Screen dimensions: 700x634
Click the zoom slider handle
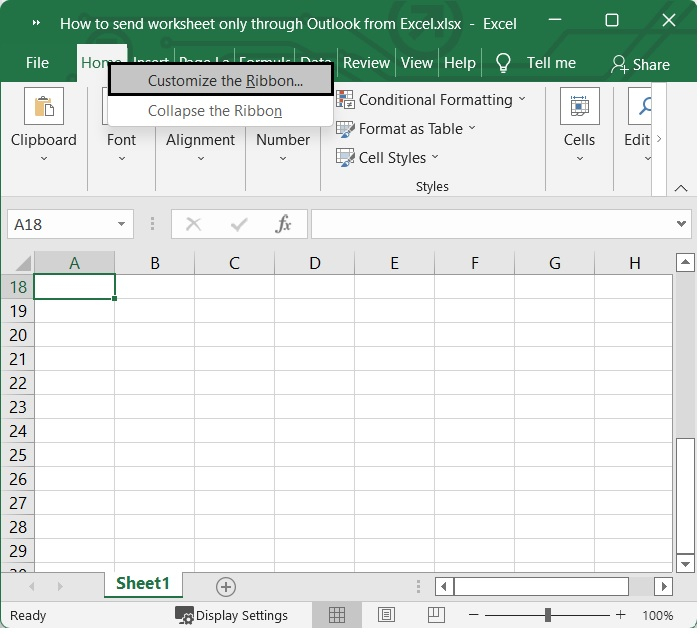tap(548, 615)
